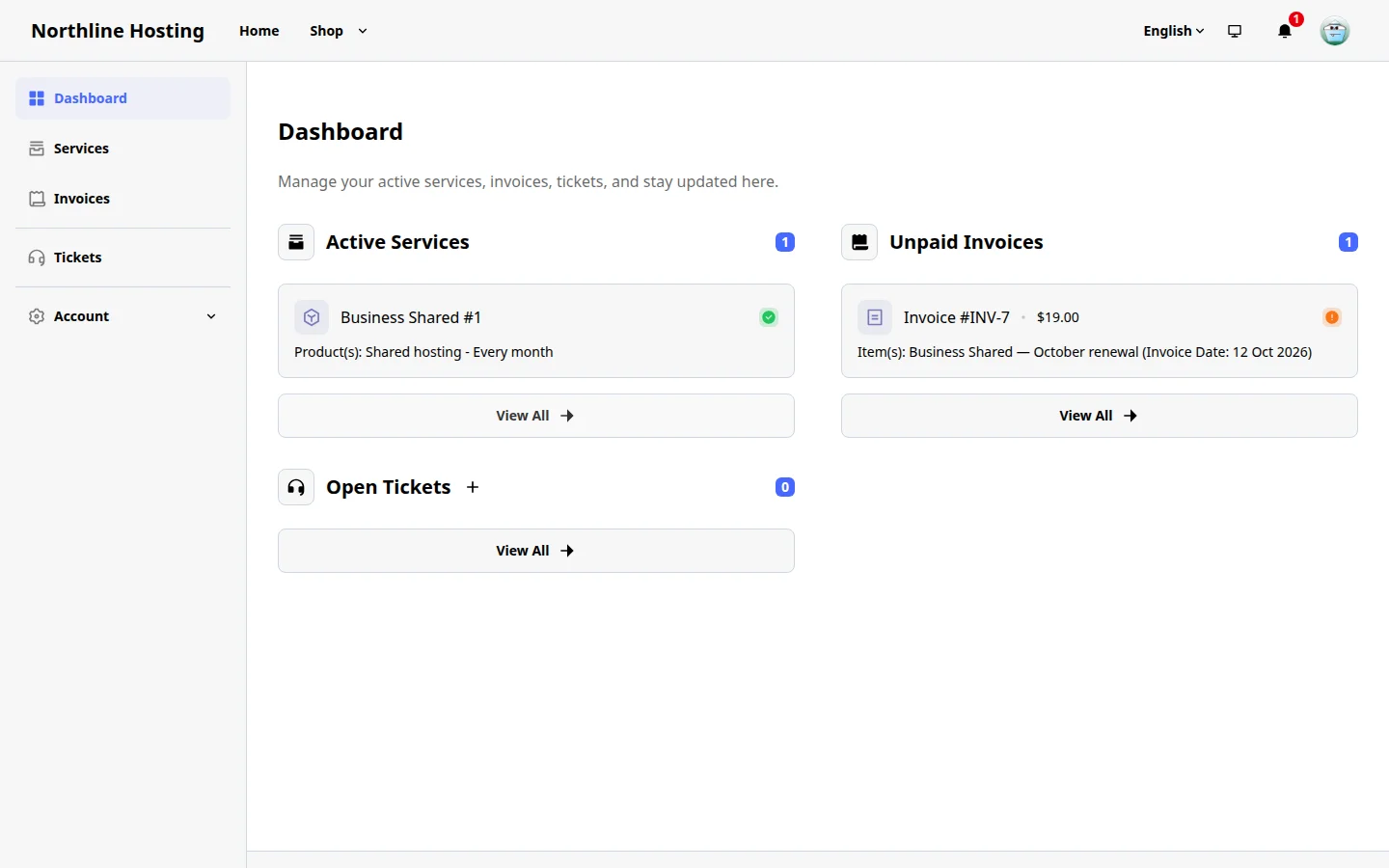Open Services in the sidebar
The height and width of the screenshot is (868, 1389).
[123, 149]
